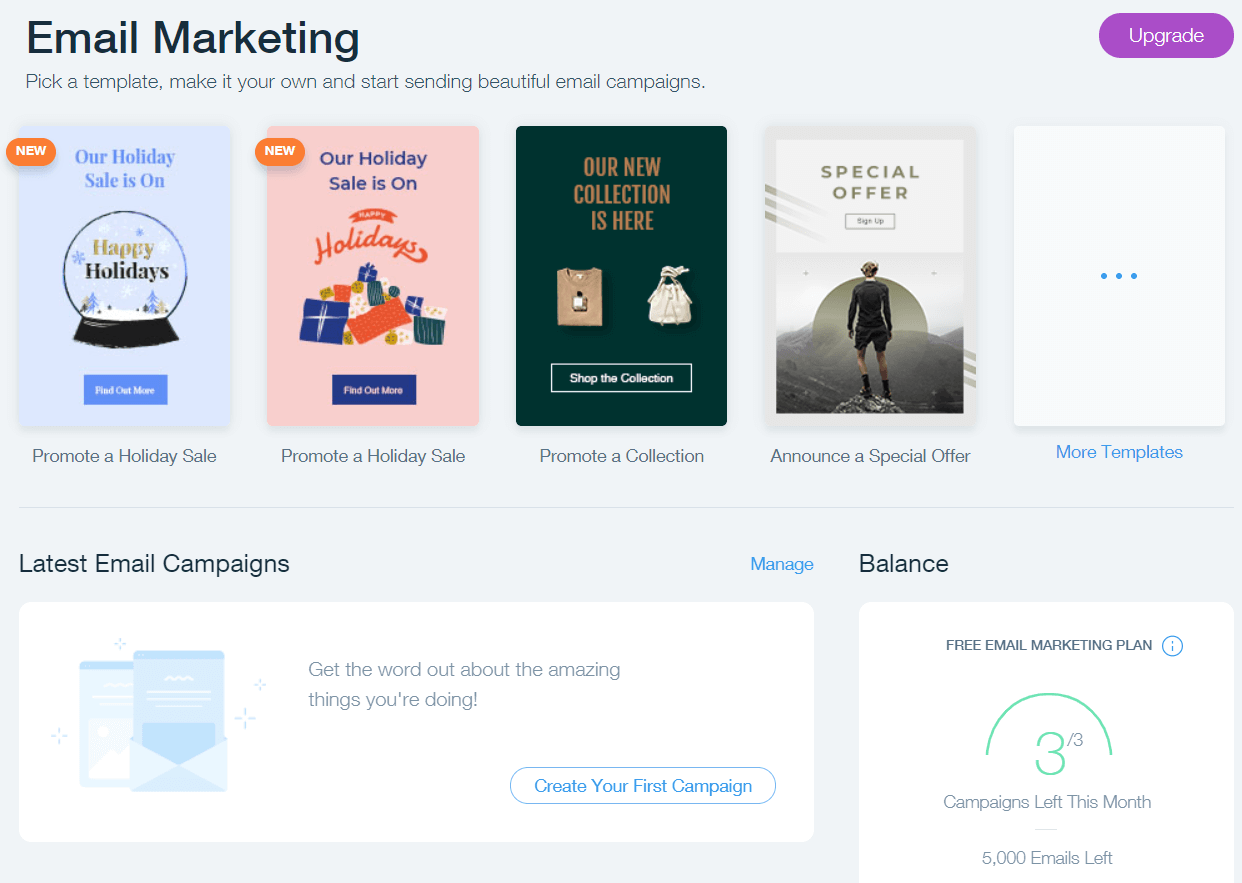The width and height of the screenshot is (1242, 883).
Task: Click the info icon beside FREE EMAIL MARKETING PLAN
Action: coord(1171,645)
